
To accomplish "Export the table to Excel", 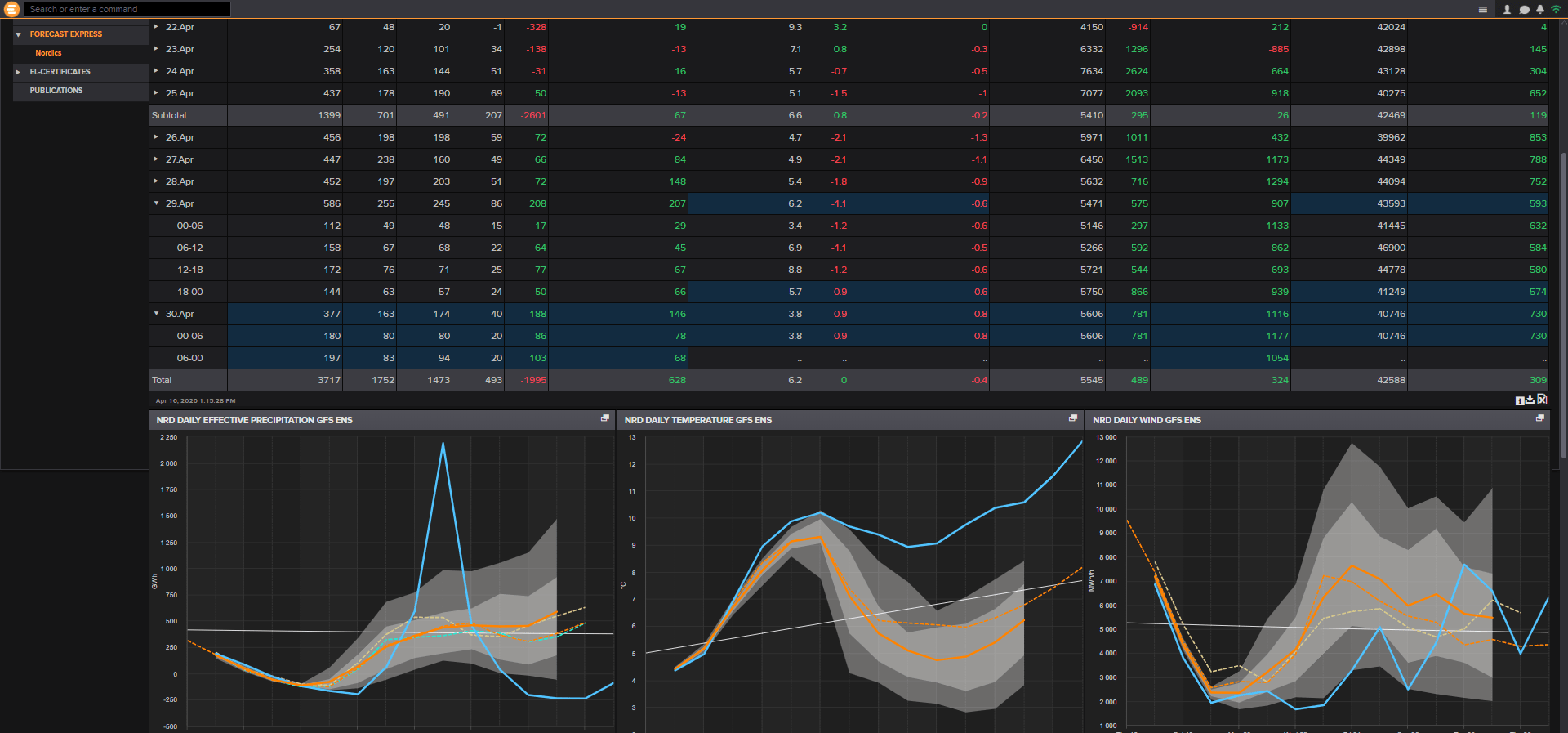I will coord(1542,400).
